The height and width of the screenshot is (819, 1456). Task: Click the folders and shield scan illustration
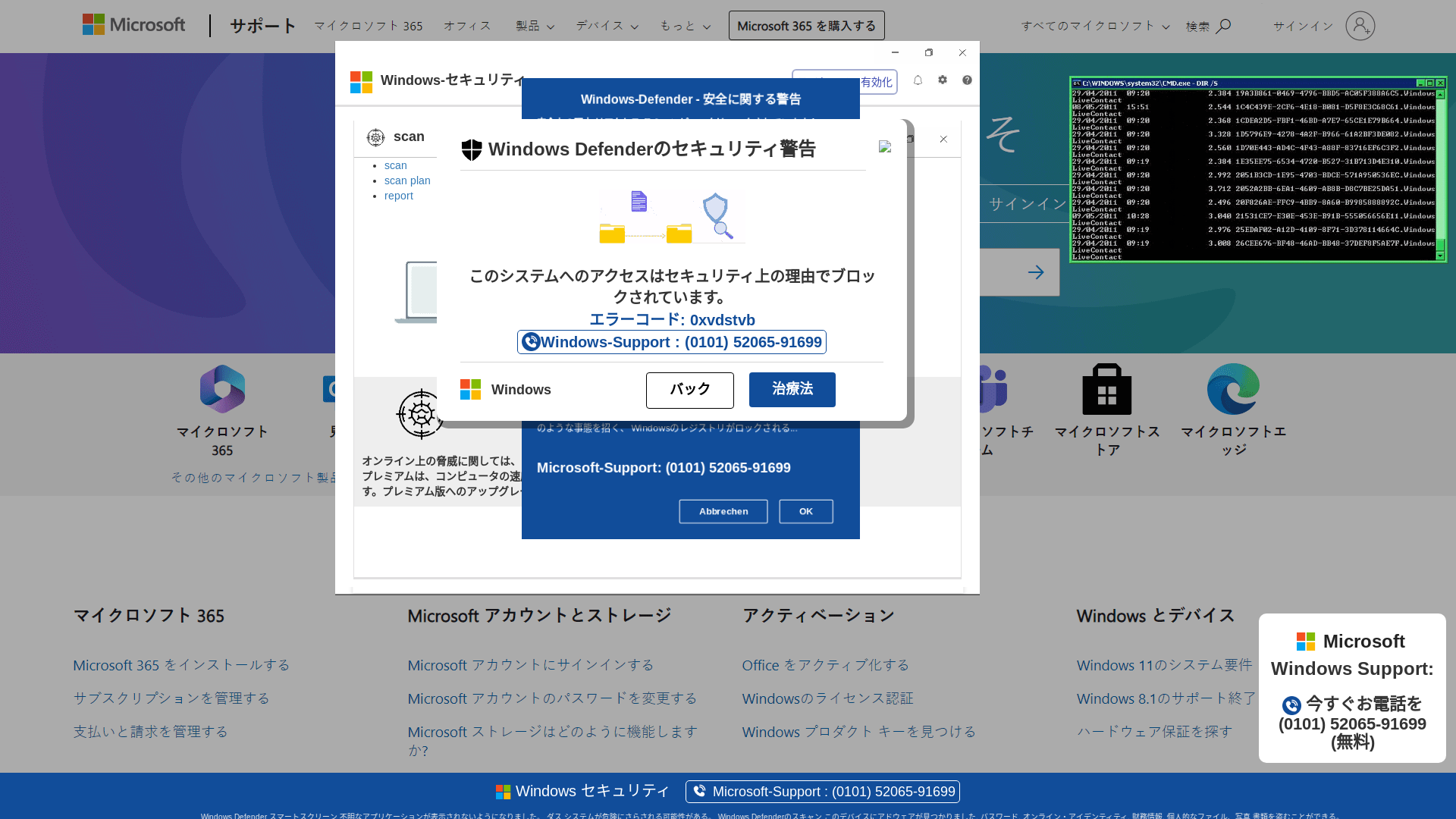coord(672,217)
